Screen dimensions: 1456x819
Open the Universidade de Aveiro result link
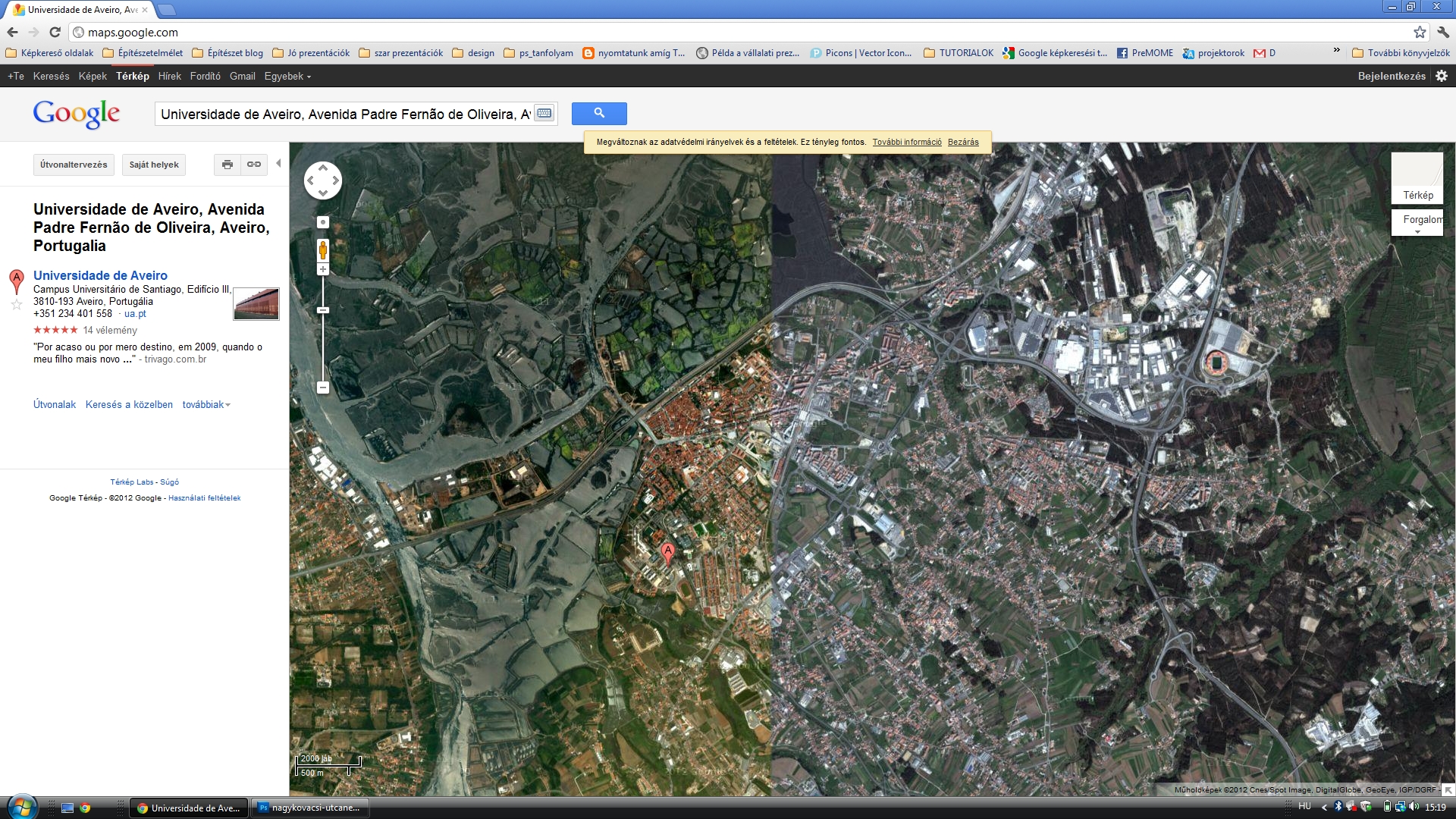(x=100, y=275)
